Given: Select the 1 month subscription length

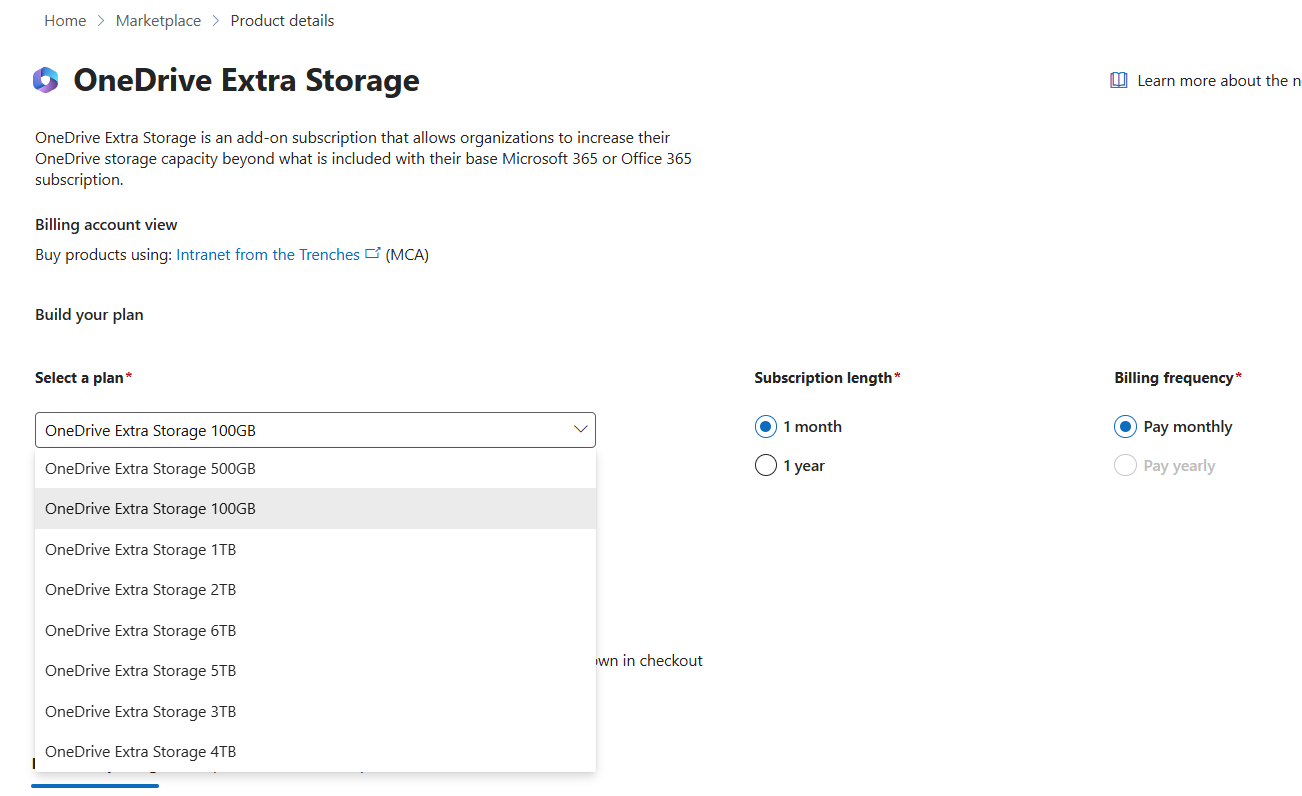Looking at the screenshot, I should click(x=766, y=427).
